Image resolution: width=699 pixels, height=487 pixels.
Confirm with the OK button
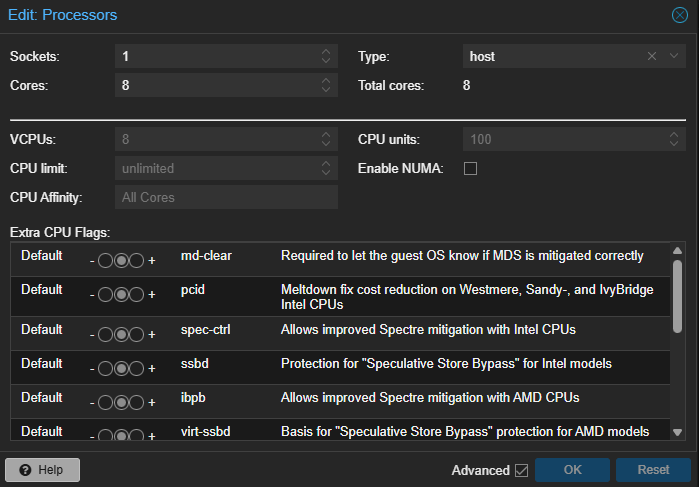point(572,470)
